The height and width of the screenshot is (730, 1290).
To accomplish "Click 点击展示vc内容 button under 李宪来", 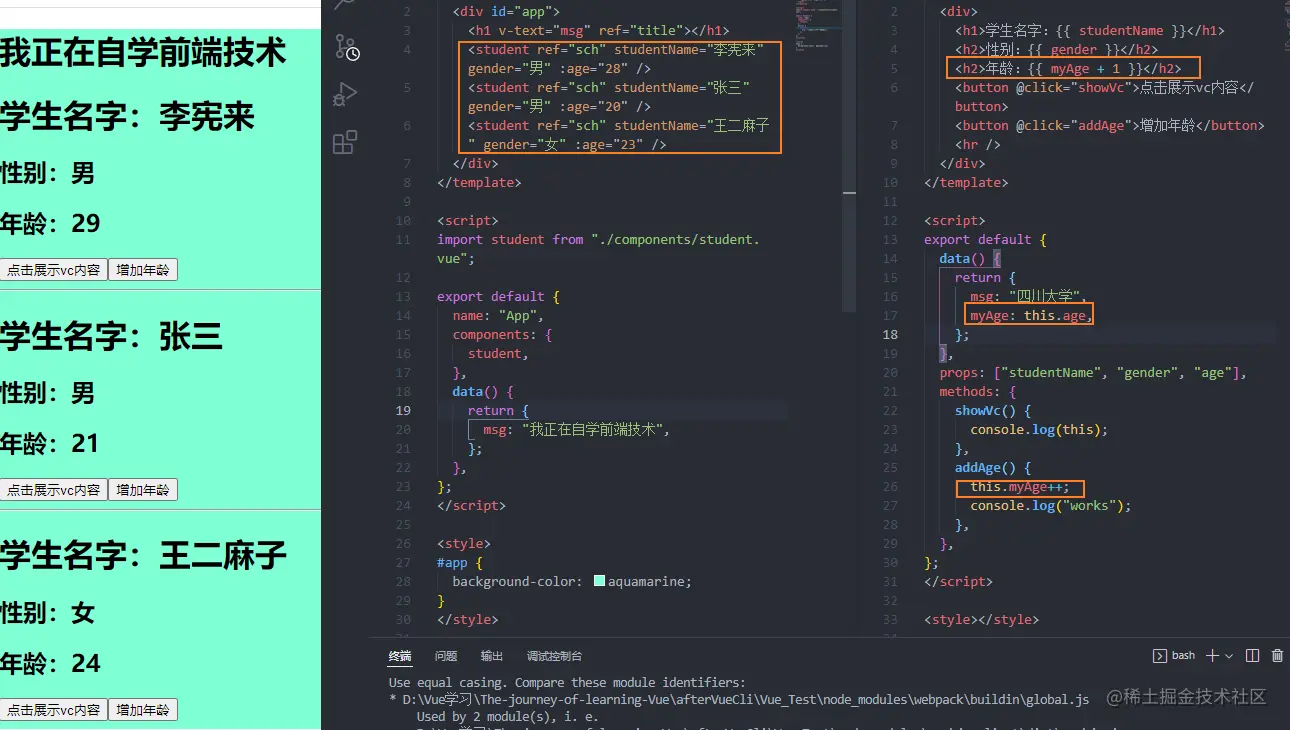I will pos(53,270).
